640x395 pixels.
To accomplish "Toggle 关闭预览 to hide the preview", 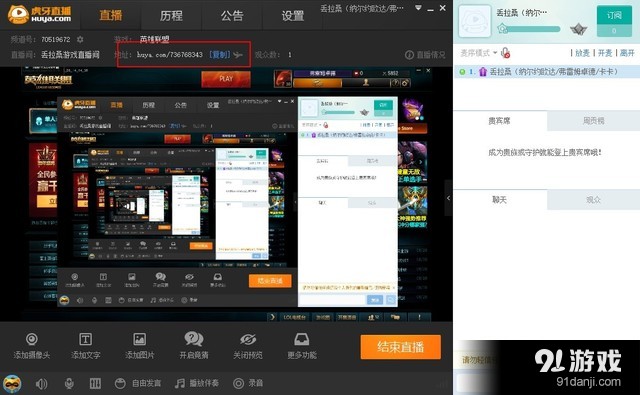I will pos(247,346).
